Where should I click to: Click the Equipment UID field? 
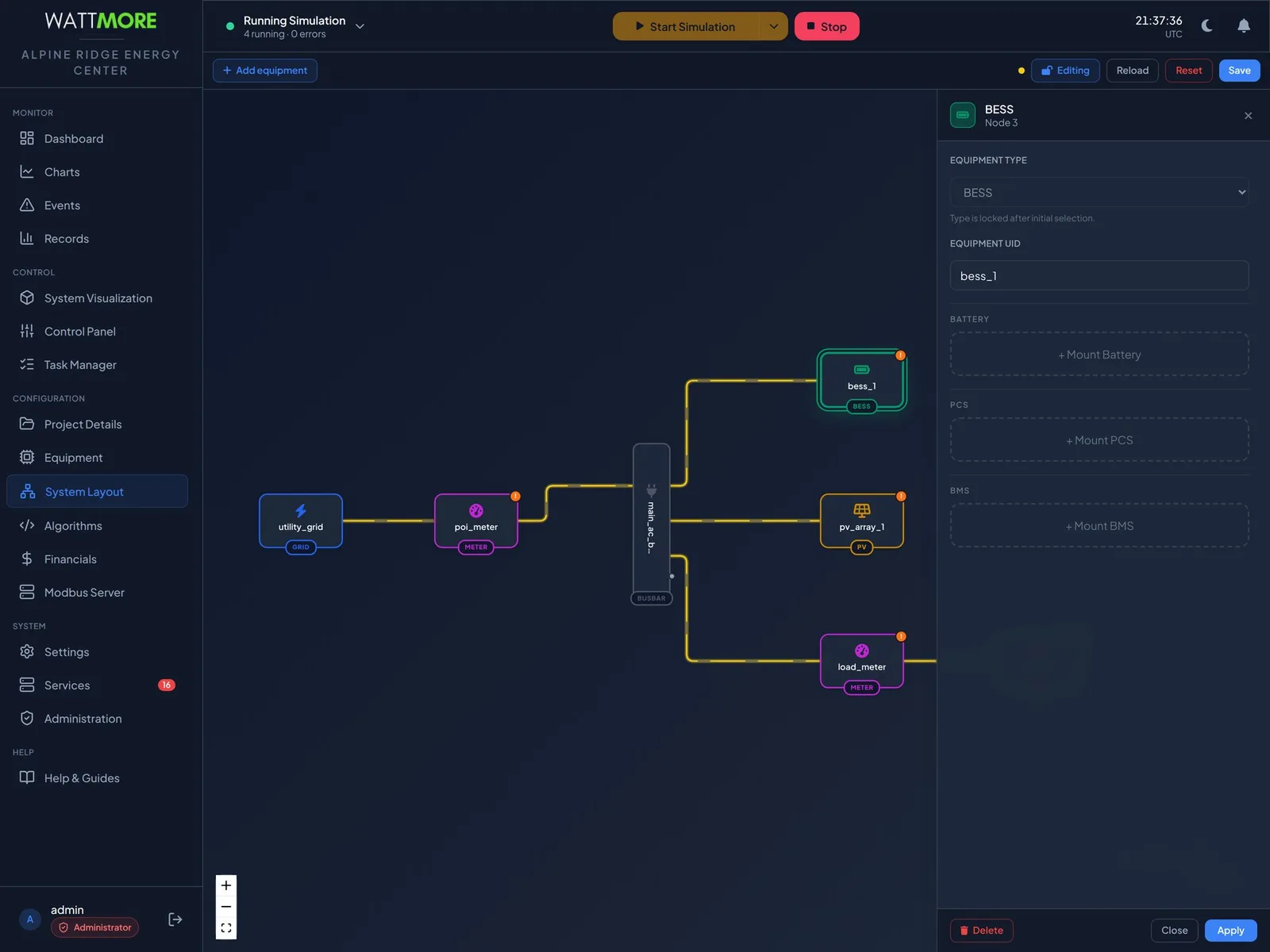click(x=1099, y=276)
